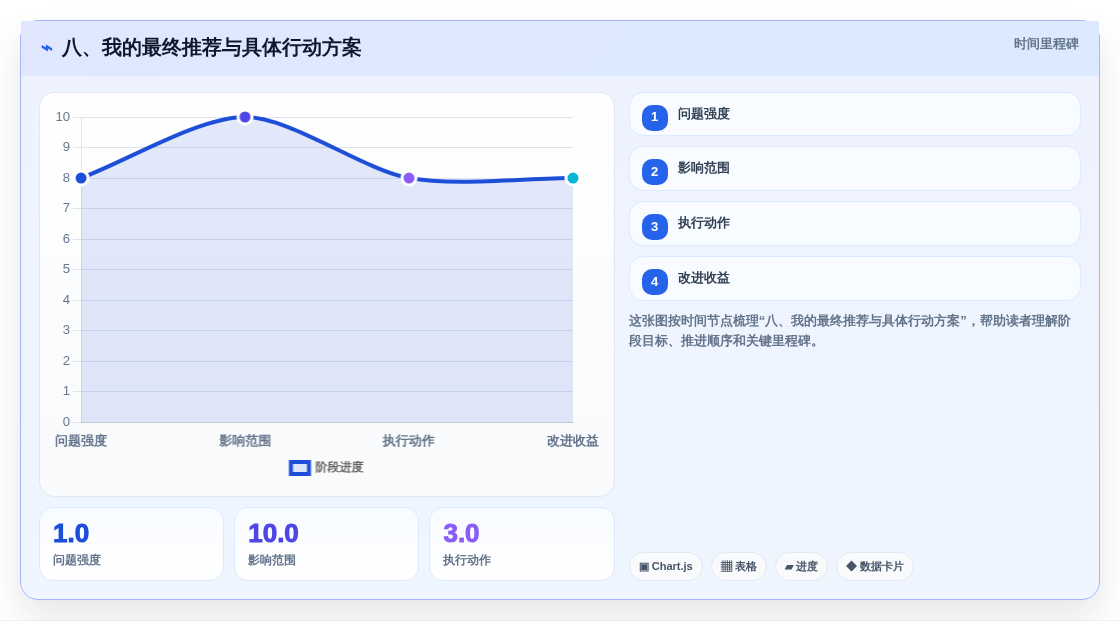
Task: Click the number 2 badge for 影响范围
Action: click(x=654, y=172)
